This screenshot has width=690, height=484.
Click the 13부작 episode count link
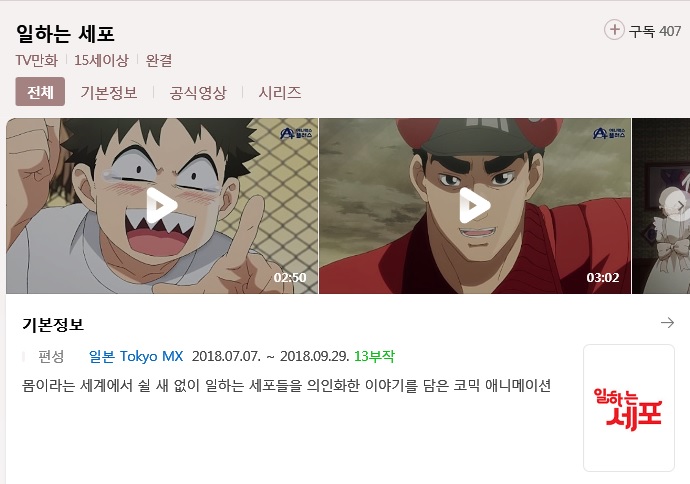pos(374,356)
